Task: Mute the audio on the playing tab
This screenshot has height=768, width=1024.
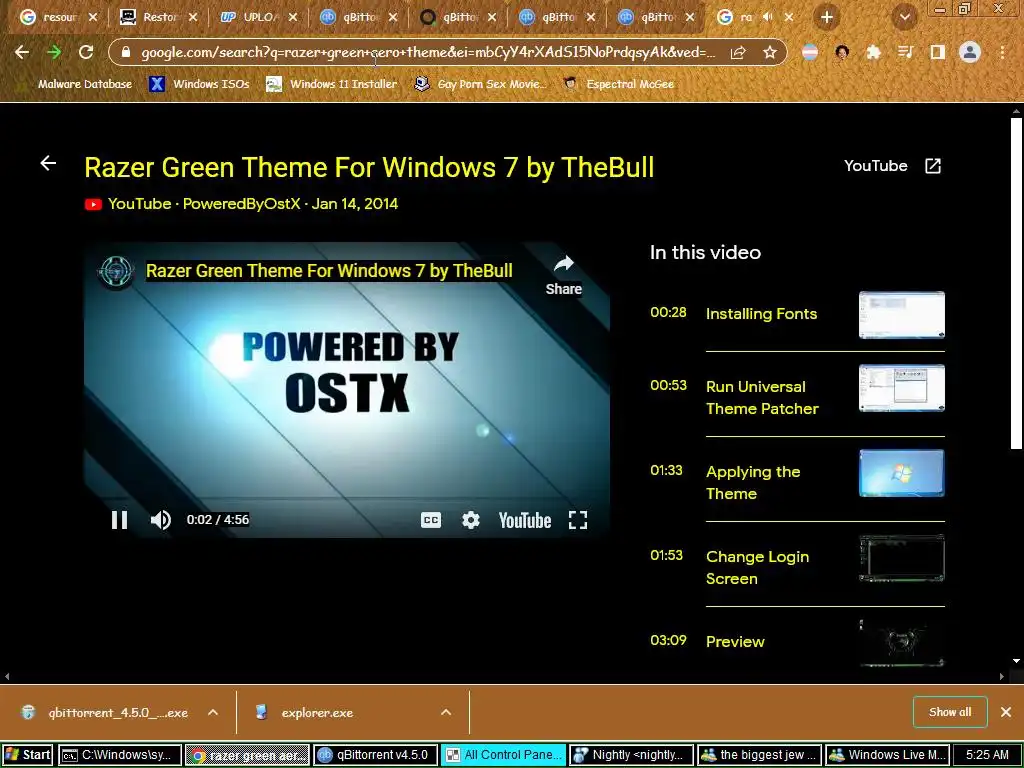Action: coord(768,17)
